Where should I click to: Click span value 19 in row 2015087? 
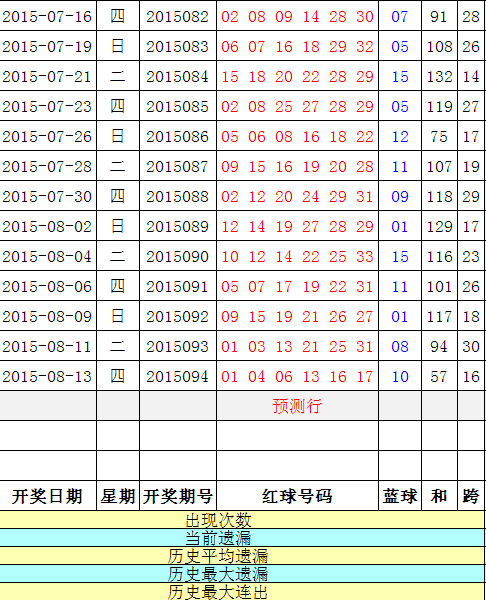pyautogui.click(x=471, y=166)
